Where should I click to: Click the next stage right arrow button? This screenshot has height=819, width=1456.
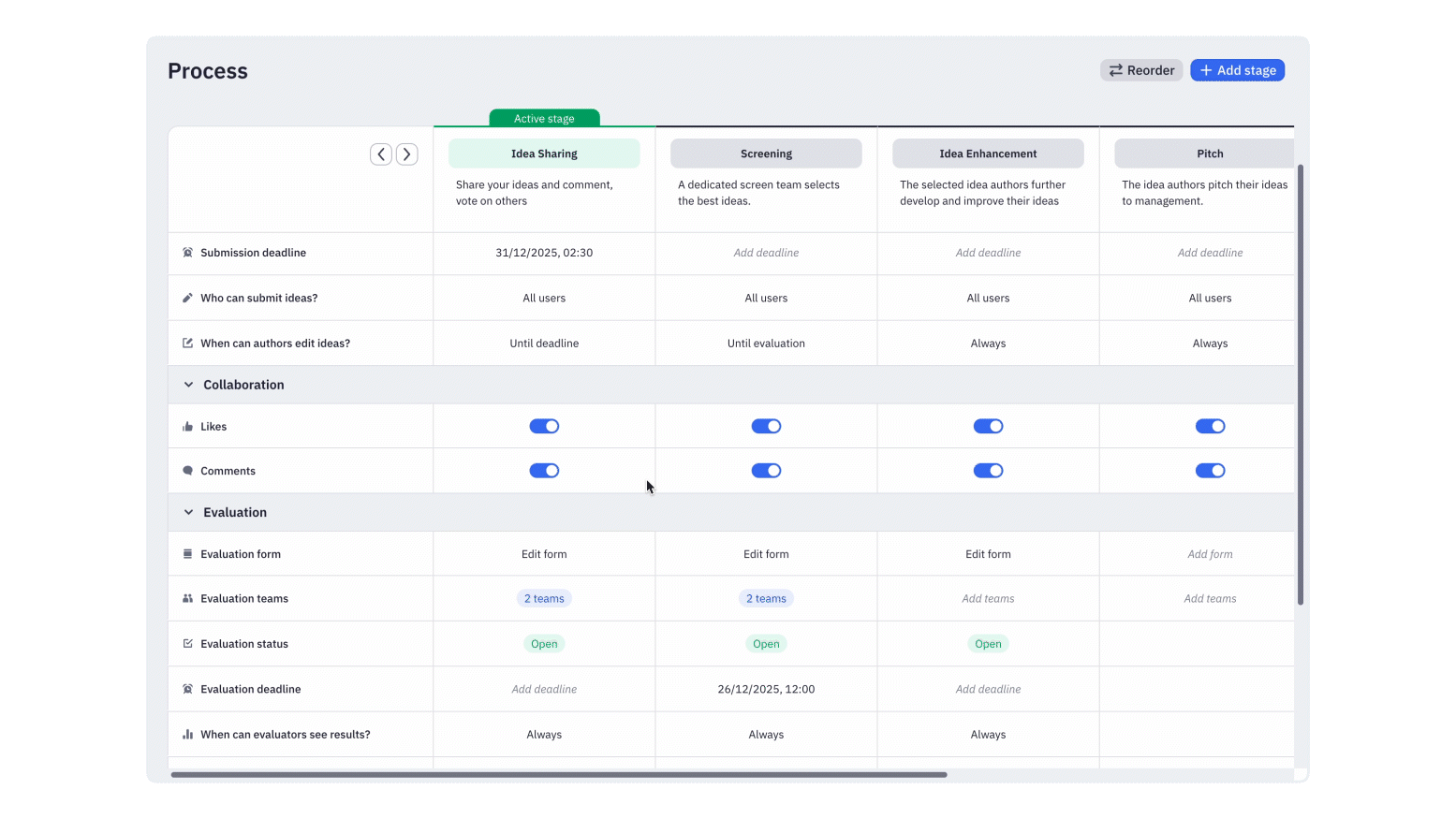406,154
